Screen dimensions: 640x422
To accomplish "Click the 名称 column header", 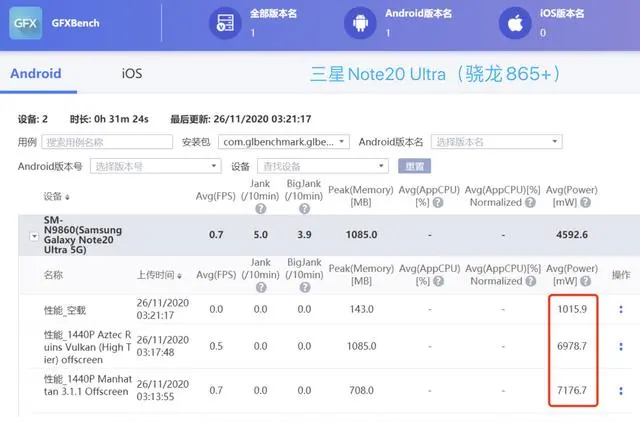I will tap(53, 275).
